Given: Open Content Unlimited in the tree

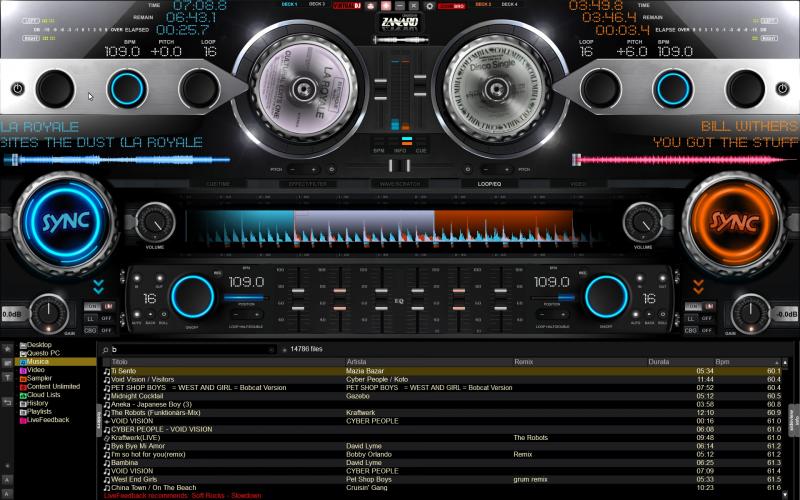Looking at the screenshot, I should point(53,387).
